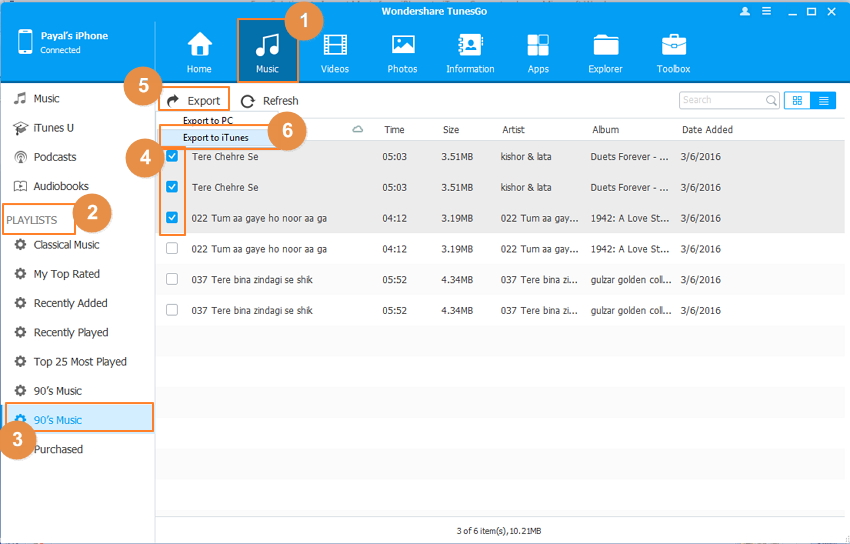This screenshot has width=850, height=544.
Task: Check last 037 Tere bina zindagi row
Action: pyautogui.click(x=172, y=310)
